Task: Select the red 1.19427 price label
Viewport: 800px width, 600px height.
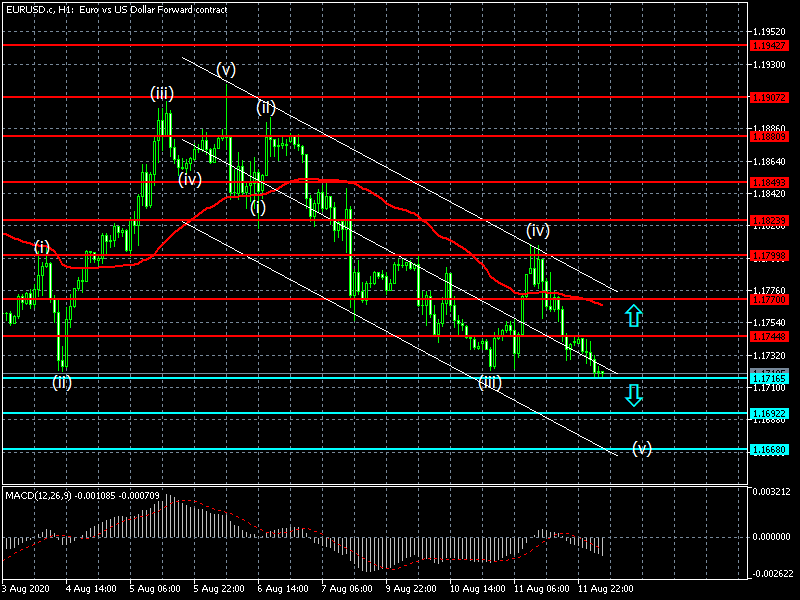Action: click(769, 45)
